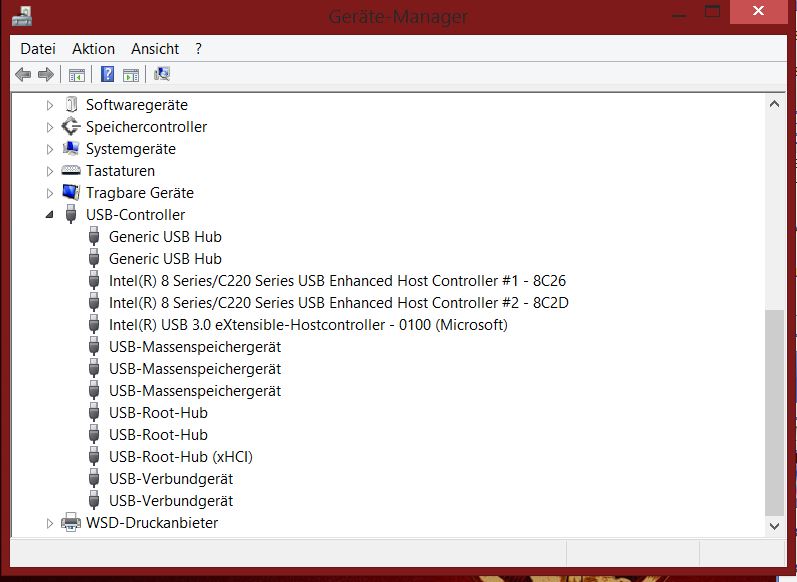Select the Systemgeräte label

coord(131,148)
